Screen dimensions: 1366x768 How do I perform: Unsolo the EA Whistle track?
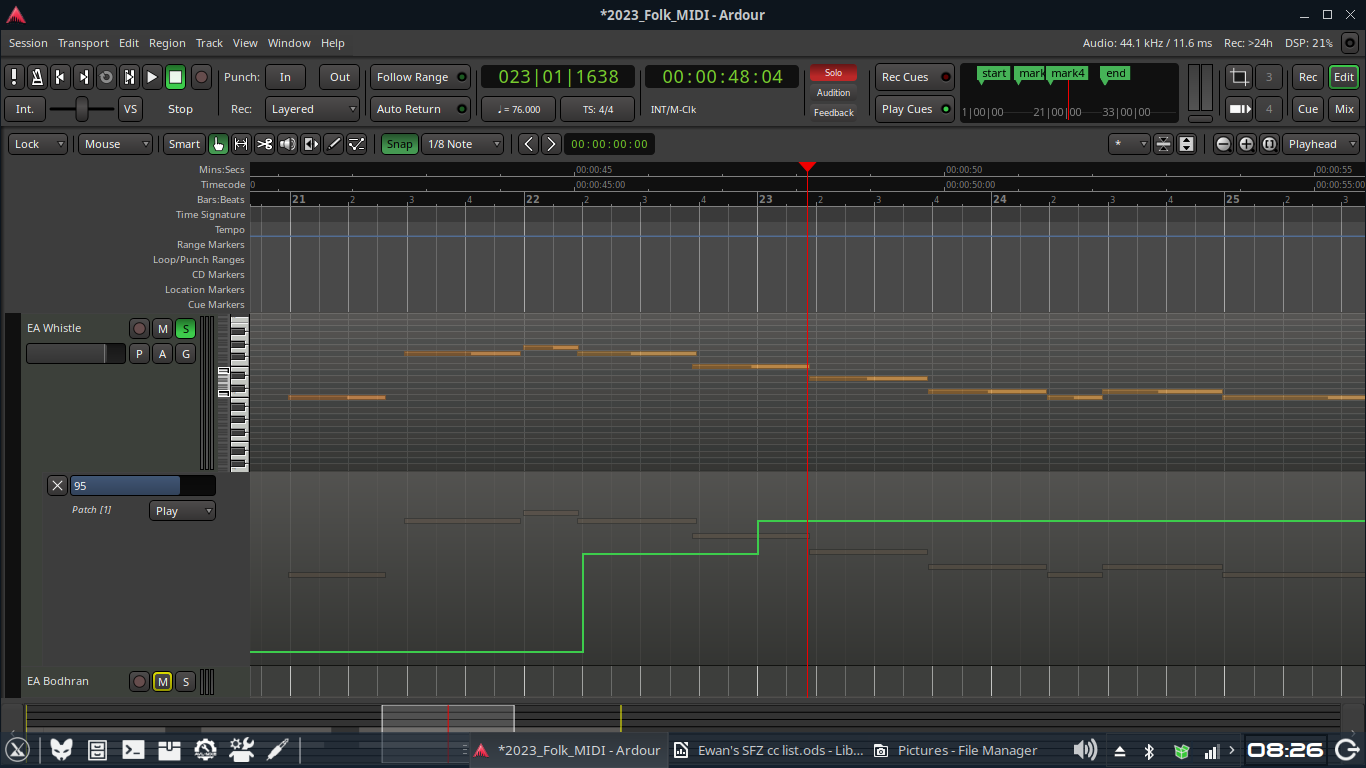[x=185, y=329]
